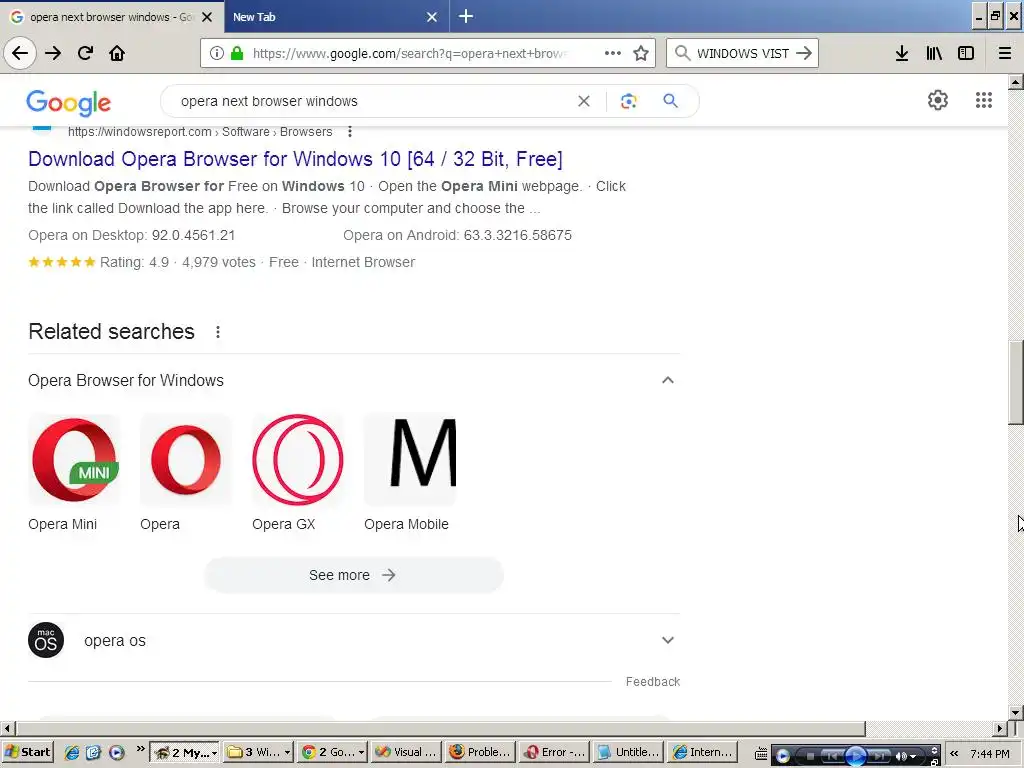
Task: Click the horizontal scrollbar left arrow
Action: 7,728
